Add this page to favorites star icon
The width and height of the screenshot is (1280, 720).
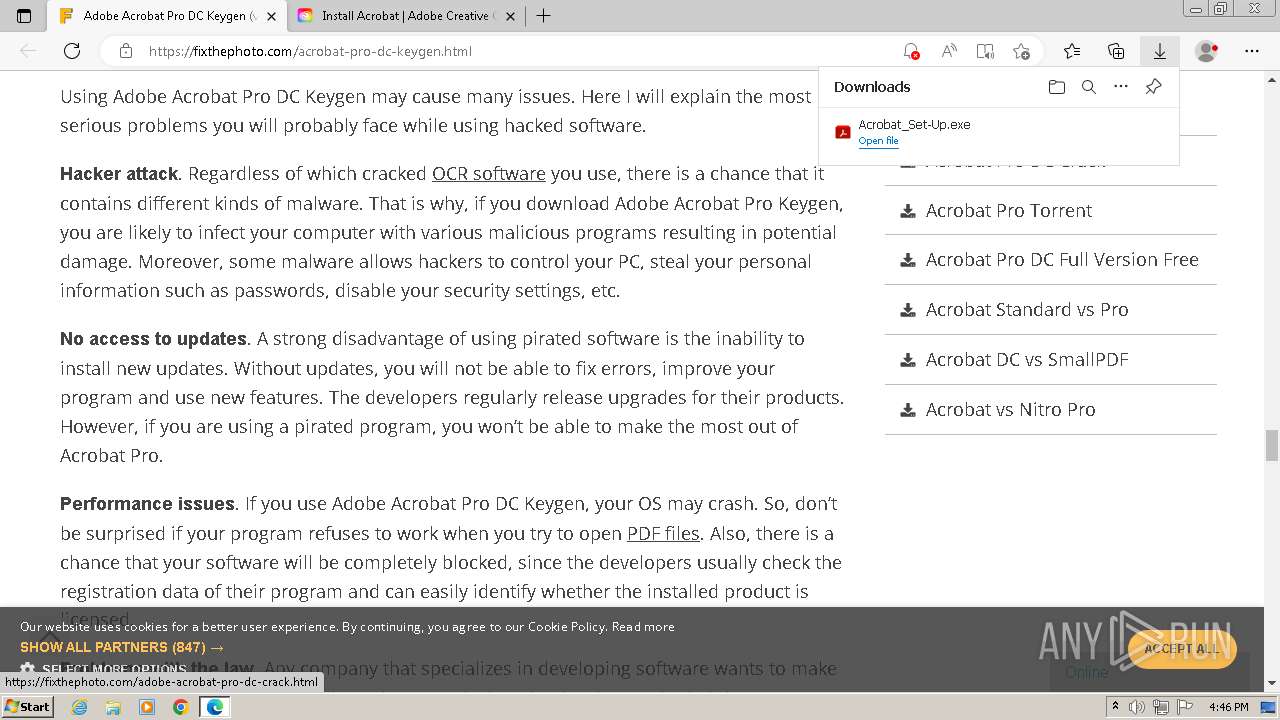[1021, 51]
